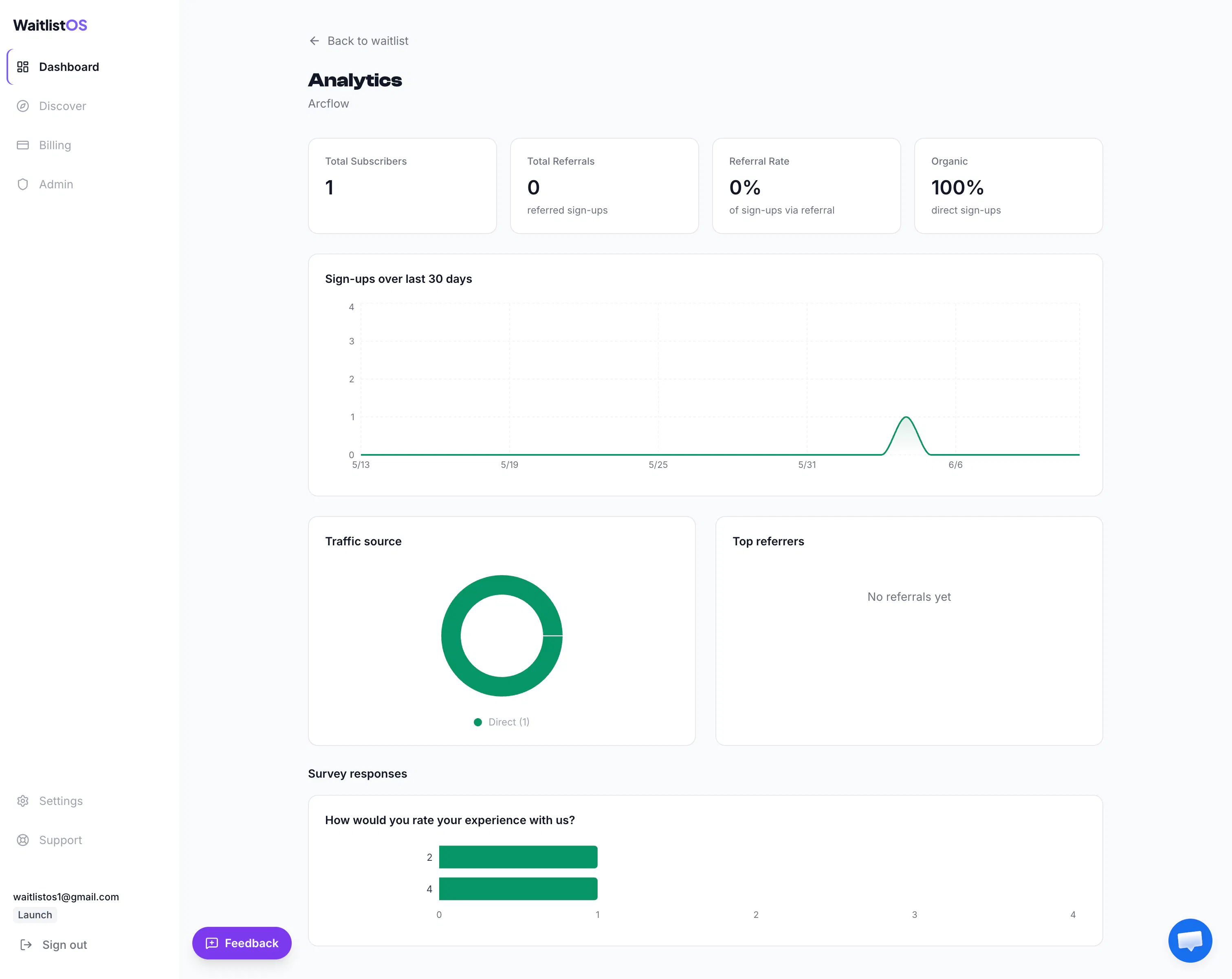Click the 'referred sign-ups' caption

tap(567, 210)
